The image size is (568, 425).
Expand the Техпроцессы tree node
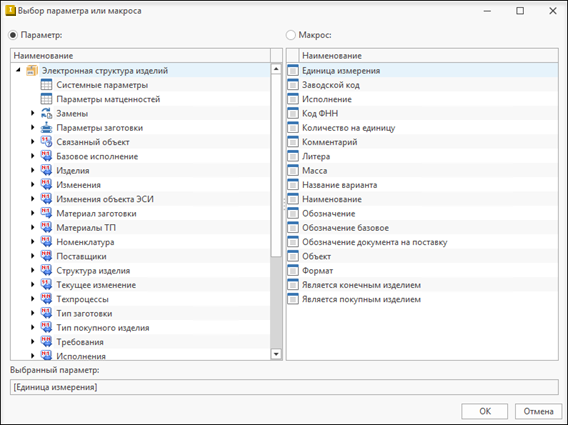pos(33,299)
